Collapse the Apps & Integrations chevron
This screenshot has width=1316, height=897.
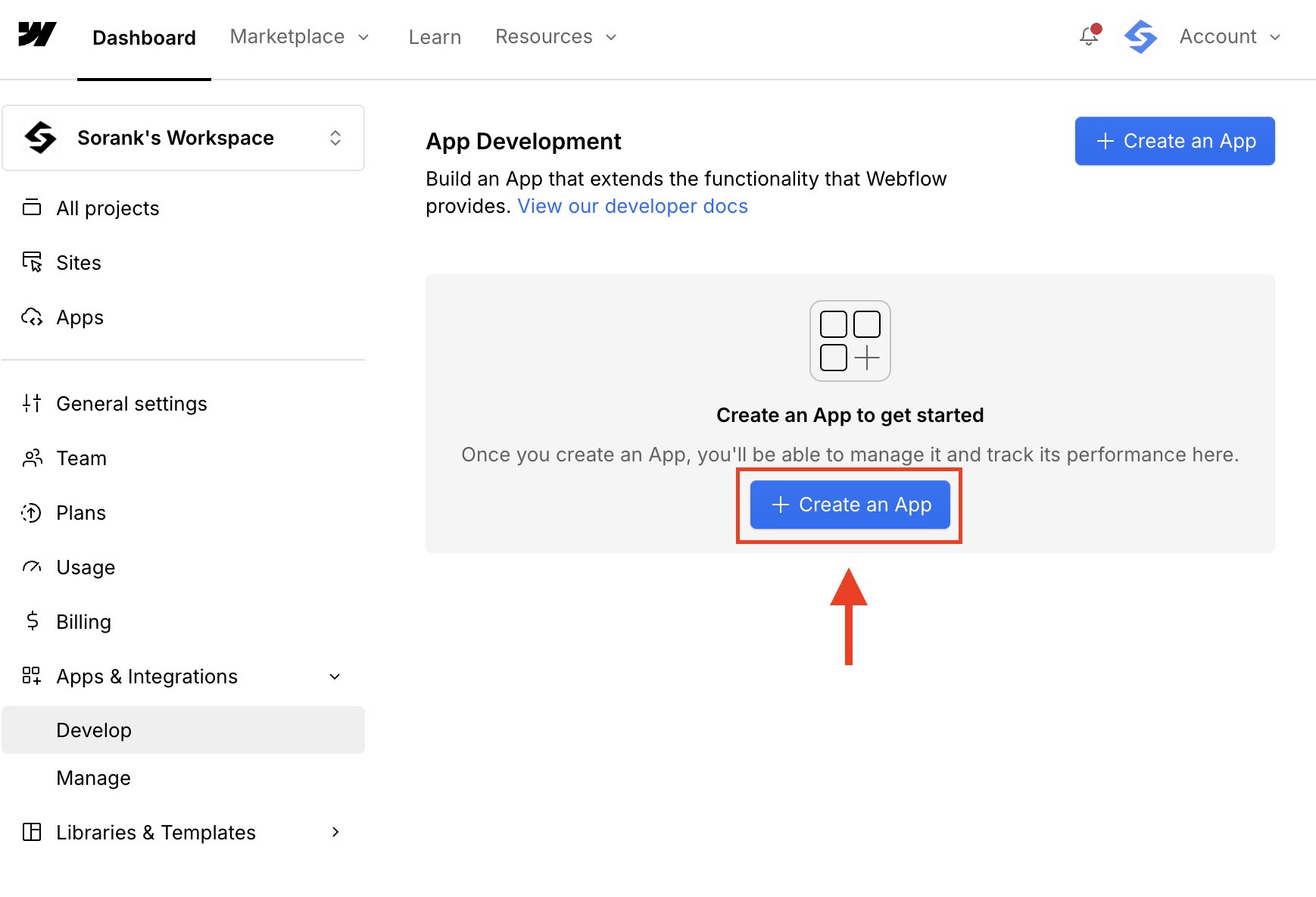335,677
